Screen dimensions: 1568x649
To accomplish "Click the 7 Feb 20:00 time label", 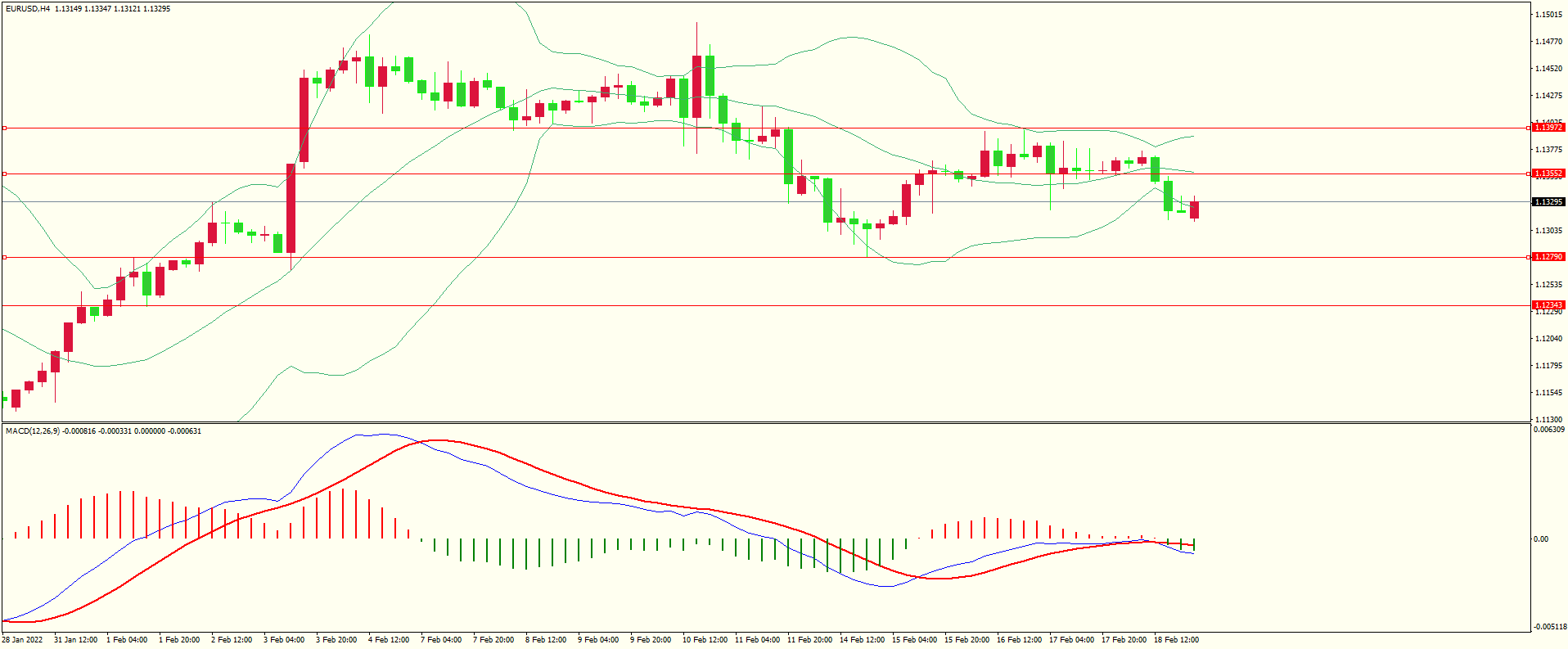I will tap(493, 640).
